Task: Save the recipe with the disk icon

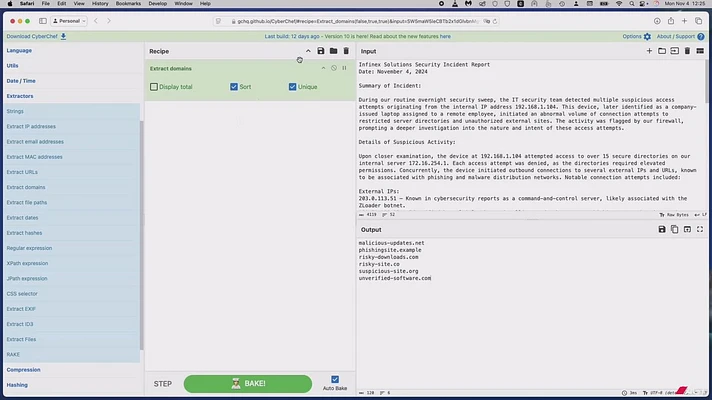Action: tap(321, 51)
